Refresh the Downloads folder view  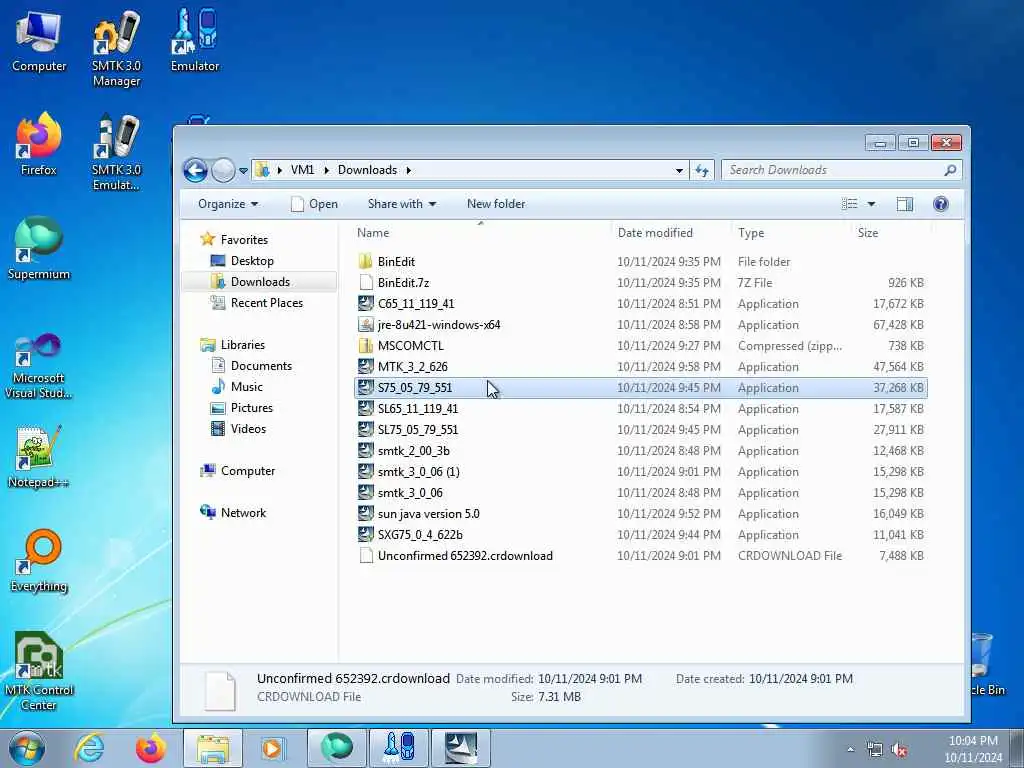click(x=702, y=170)
